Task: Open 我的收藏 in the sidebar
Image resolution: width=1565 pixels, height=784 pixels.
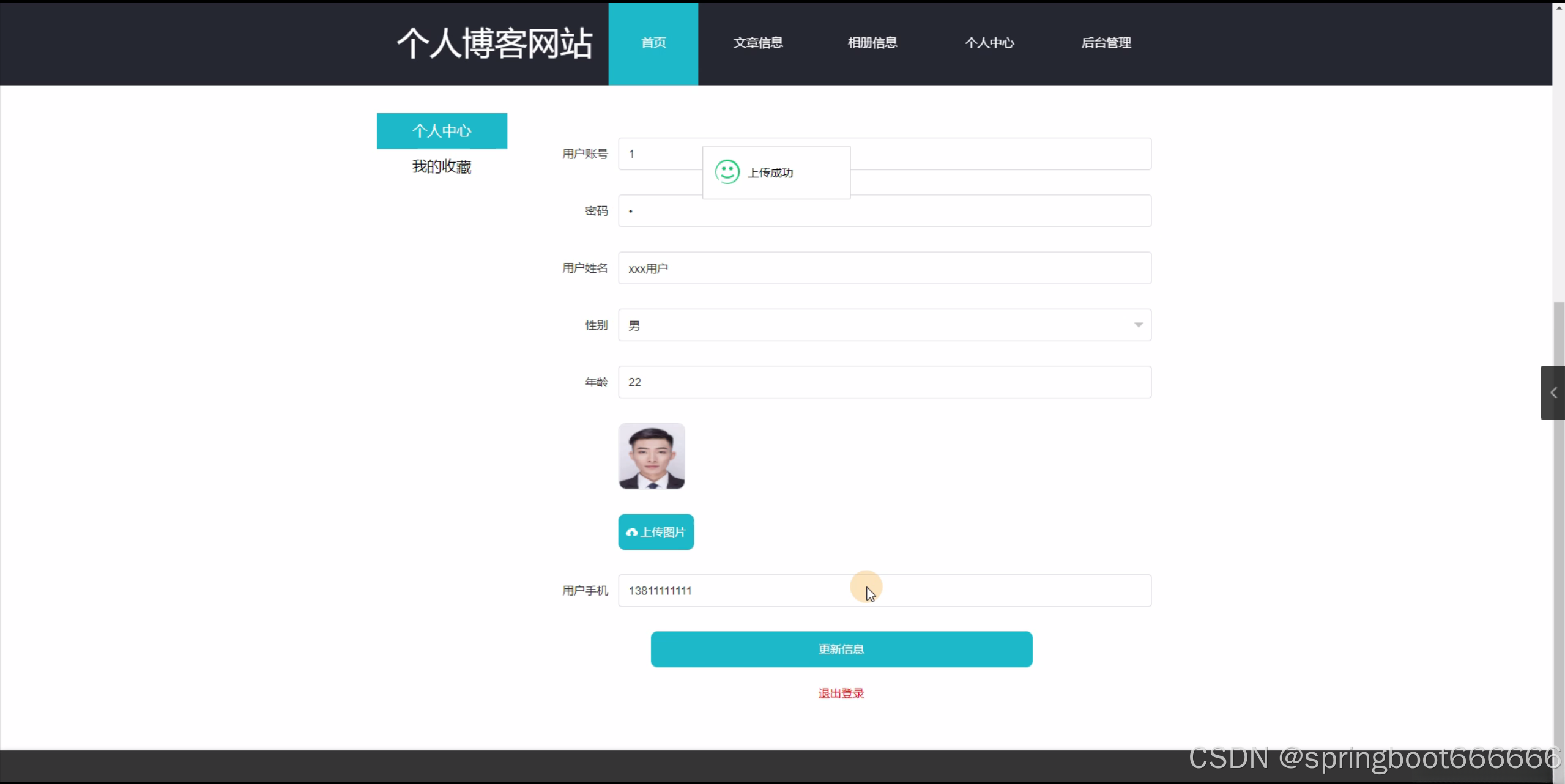Action: (x=442, y=166)
